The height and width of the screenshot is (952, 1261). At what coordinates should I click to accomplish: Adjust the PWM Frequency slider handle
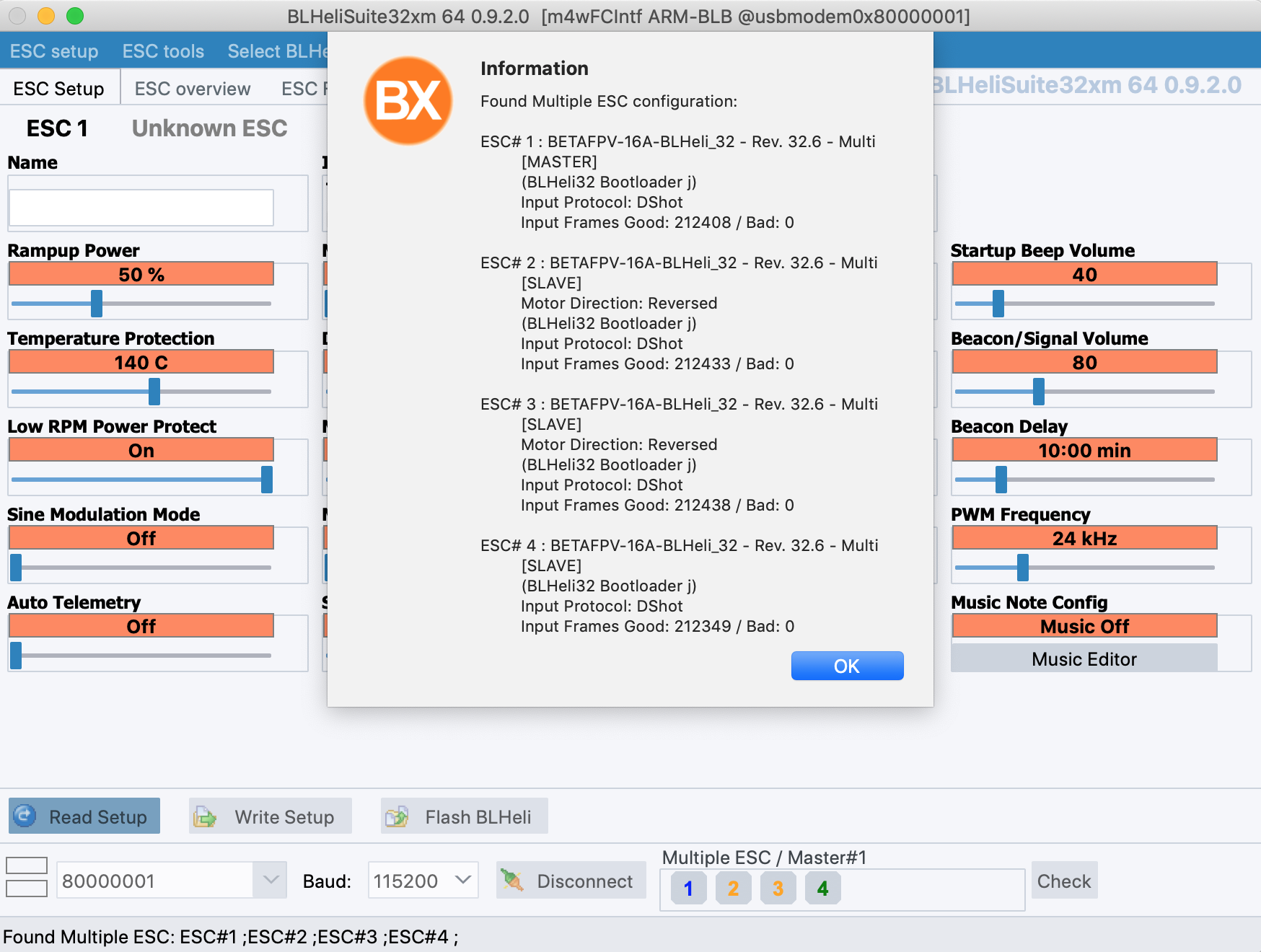(x=1023, y=568)
